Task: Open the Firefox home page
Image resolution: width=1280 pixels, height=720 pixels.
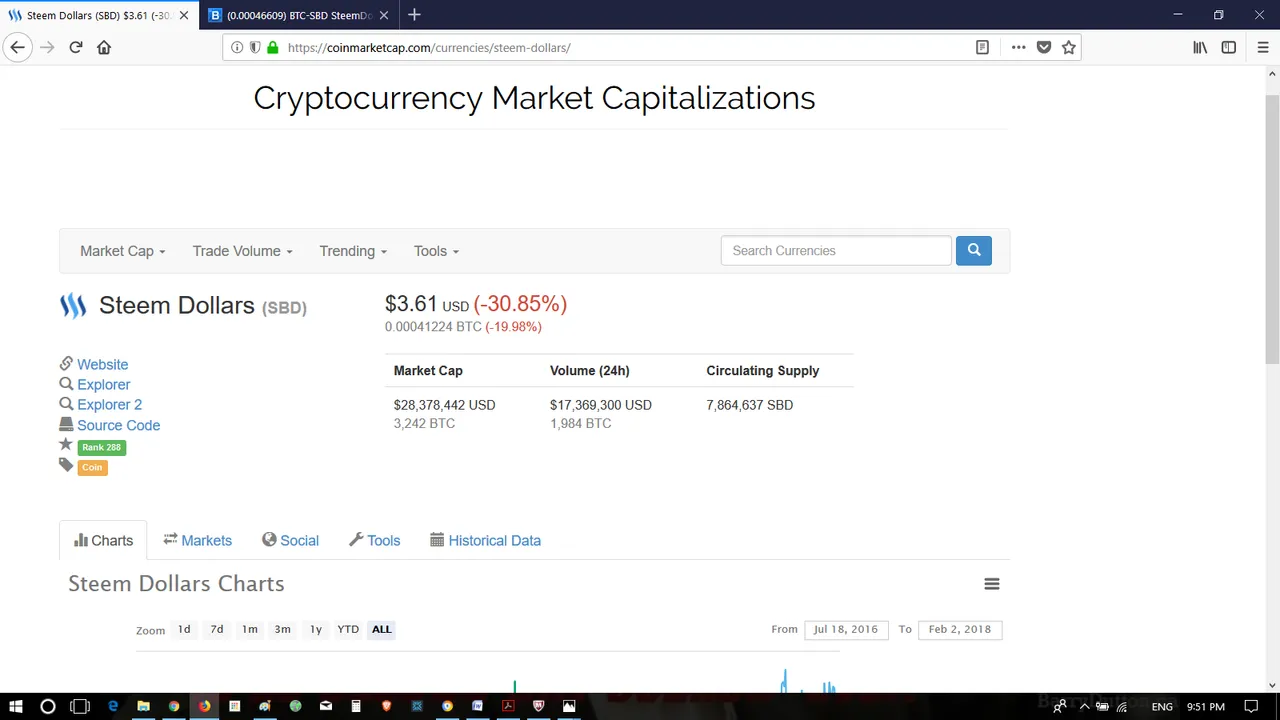Action: coord(104,47)
